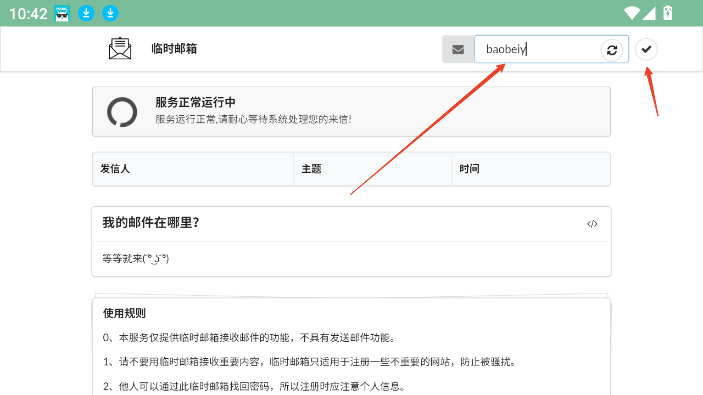Click usage rule 0 about receive-only mail
Viewport: 703px width, 395px height.
pyautogui.click(x=249, y=338)
